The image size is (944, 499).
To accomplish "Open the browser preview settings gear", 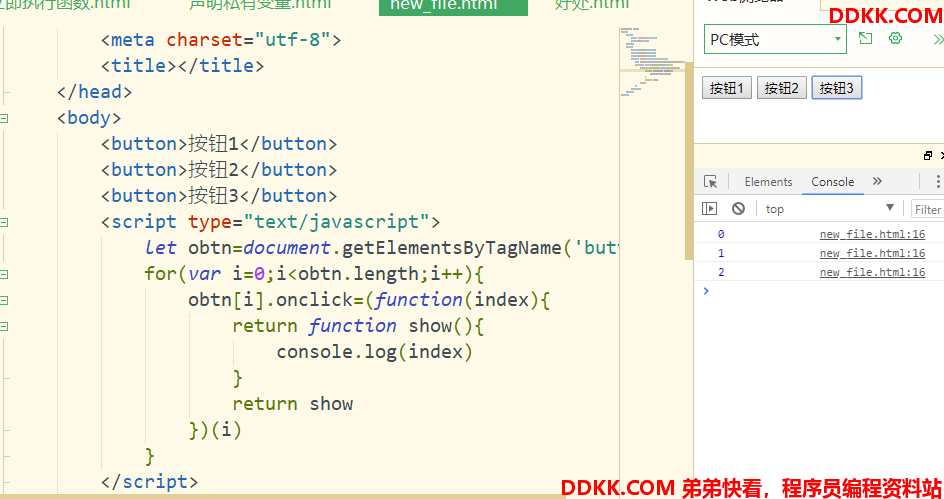I will tap(896, 39).
